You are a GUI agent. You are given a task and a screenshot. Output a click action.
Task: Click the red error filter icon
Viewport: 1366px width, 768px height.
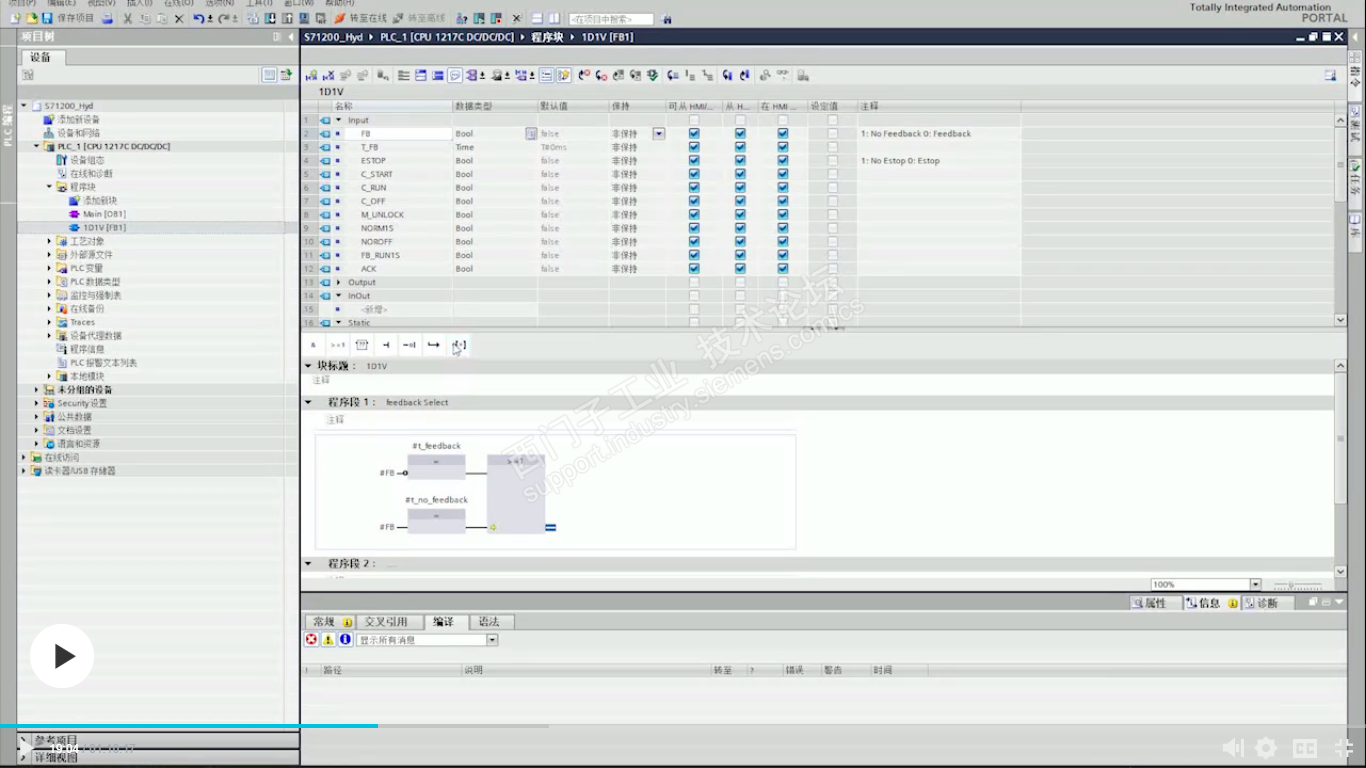(312, 640)
